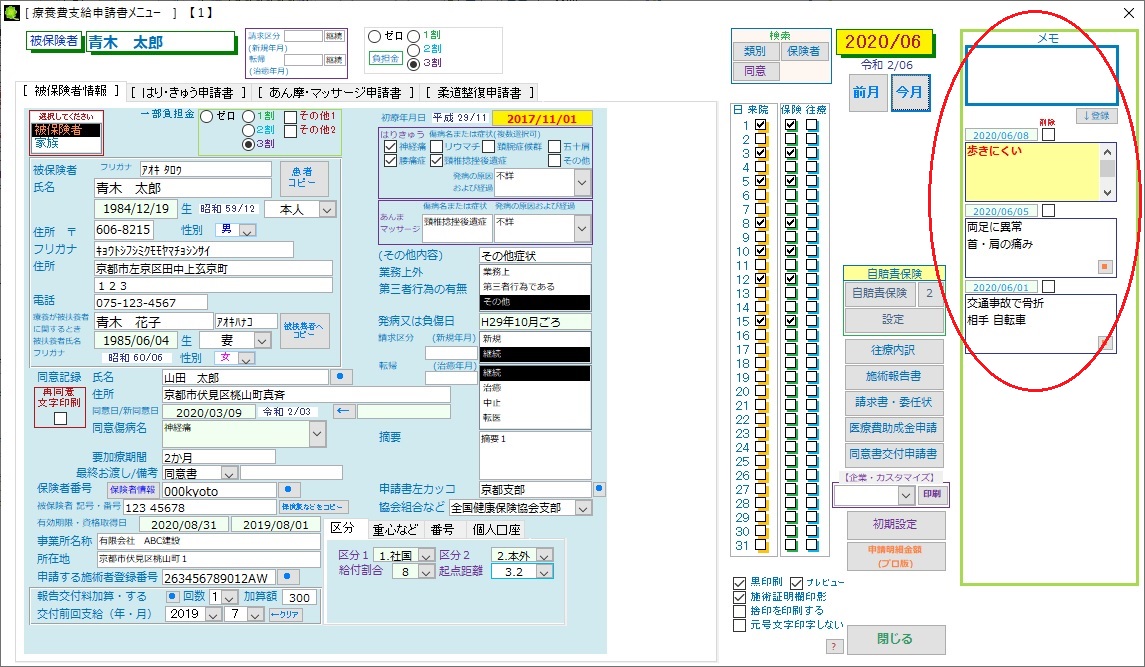Toggle the 五十肩 checkbox
This screenshot has height=667, width=1145.
(554, 146)
